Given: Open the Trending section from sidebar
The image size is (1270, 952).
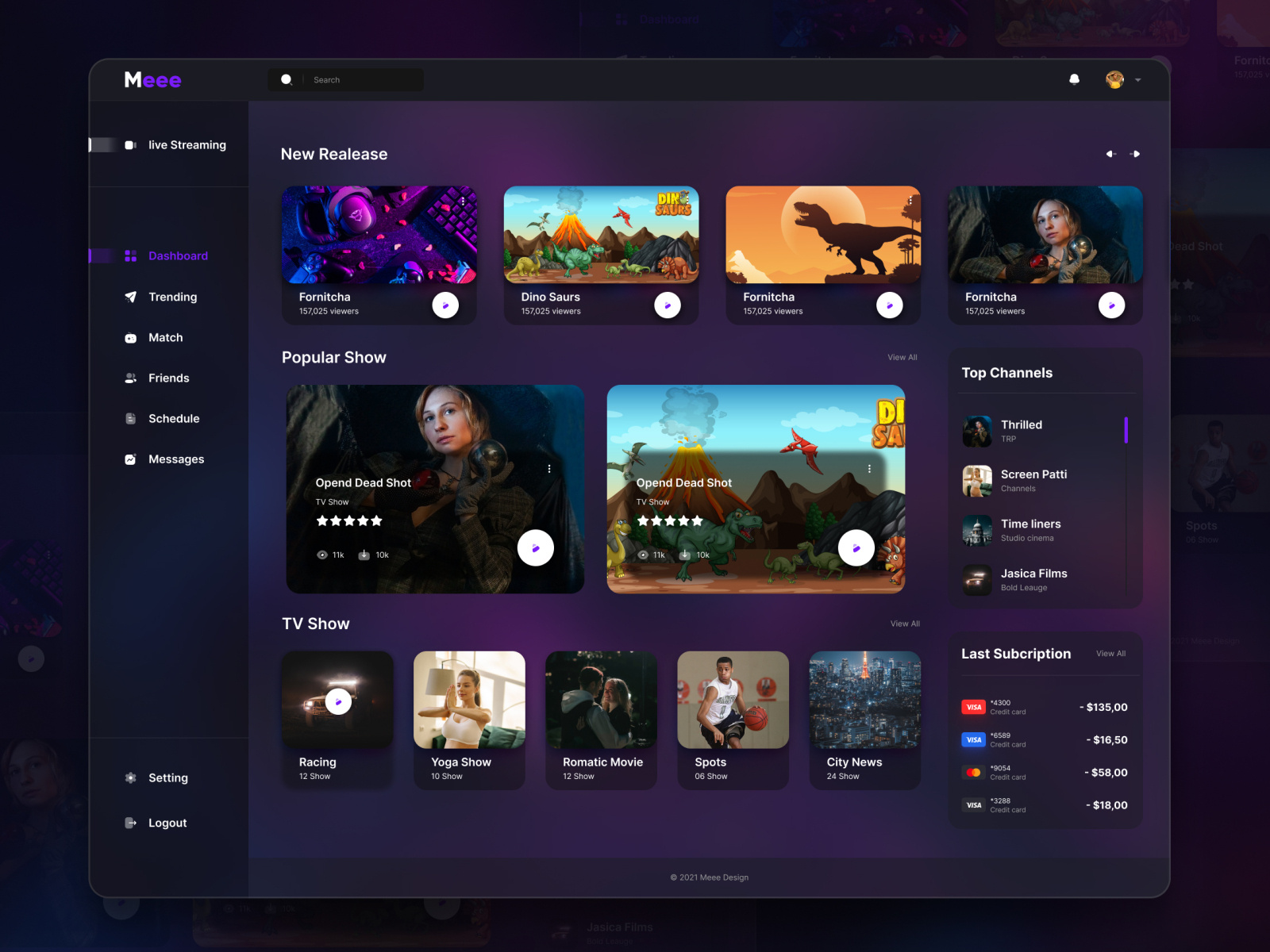Looking at the screenshot, I should pos(171,297).
